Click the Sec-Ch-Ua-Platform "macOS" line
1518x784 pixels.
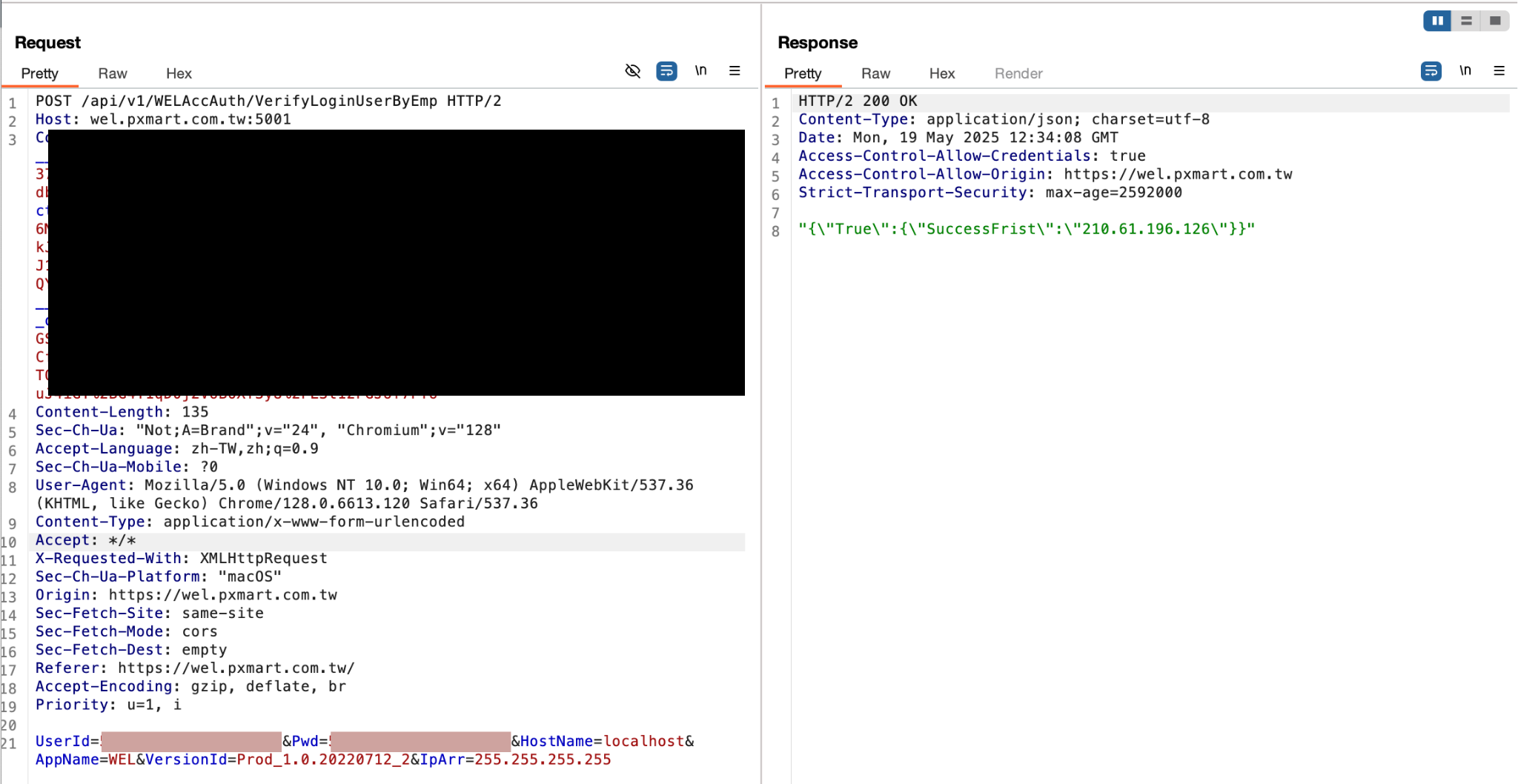(x=159, y=577)
